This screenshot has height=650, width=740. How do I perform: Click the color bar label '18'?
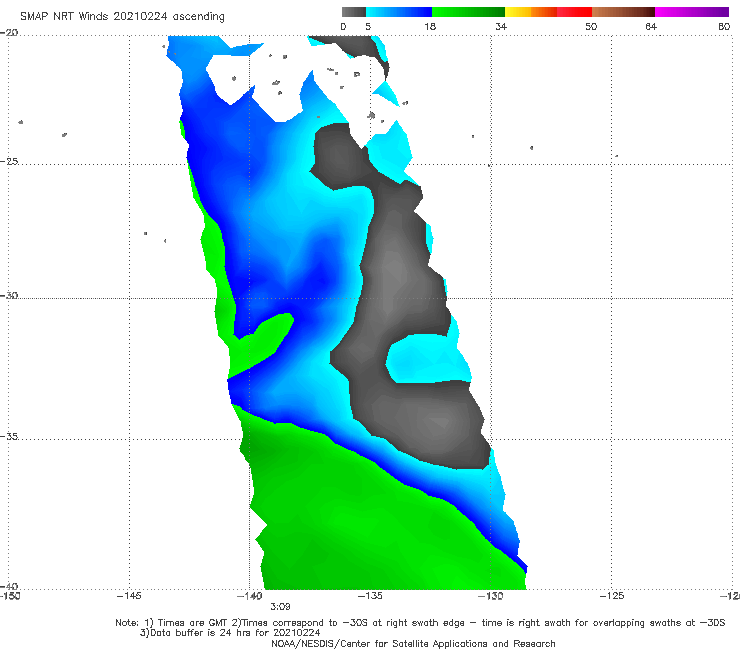pyautogui.click(x=430, y=26)
